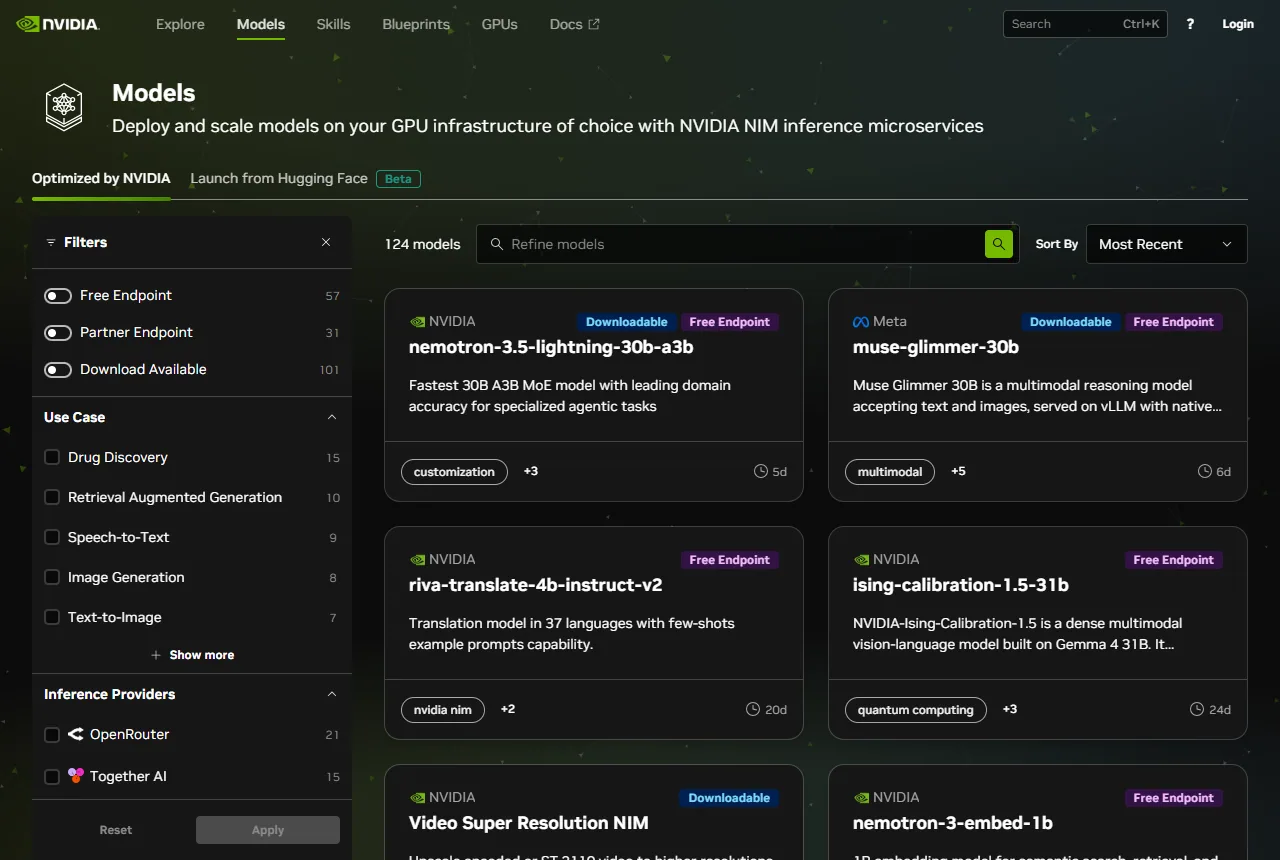Switch to Launch from Hugging Face tab

click(x=279, y=178)
